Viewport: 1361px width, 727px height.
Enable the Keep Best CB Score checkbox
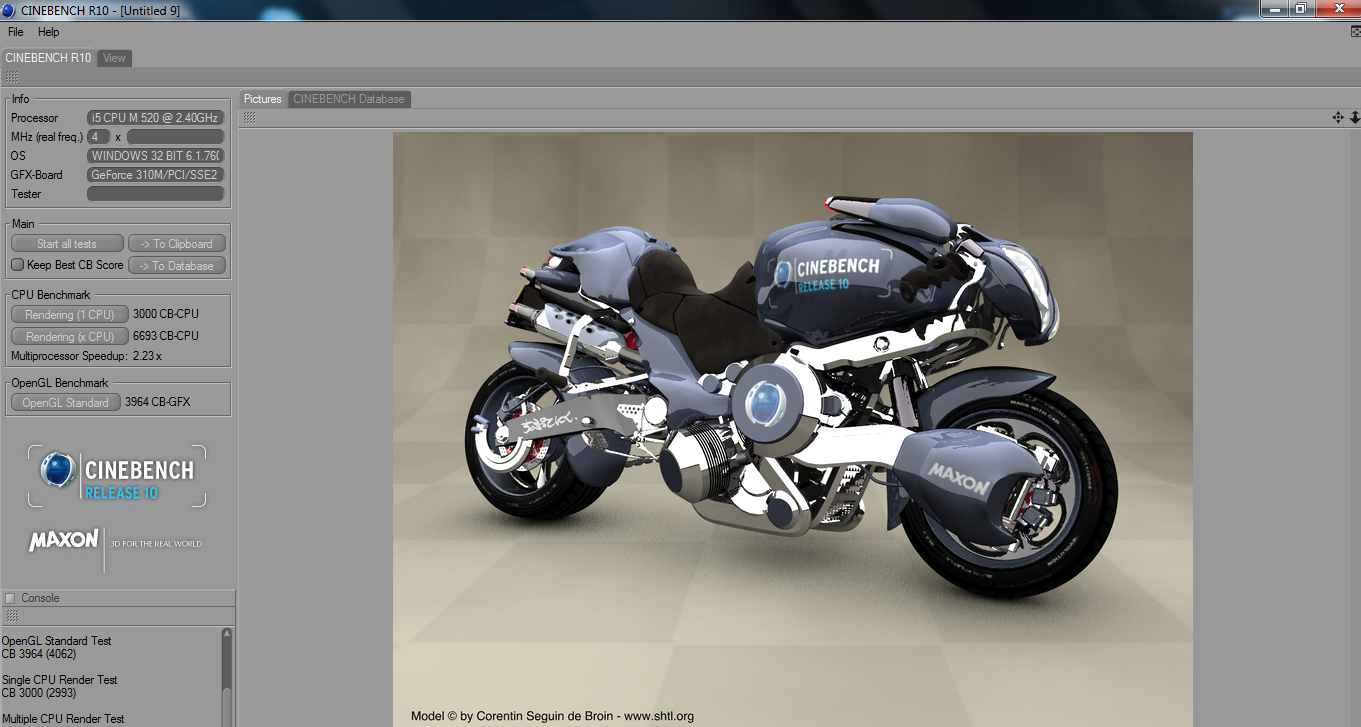coord(17,265)
